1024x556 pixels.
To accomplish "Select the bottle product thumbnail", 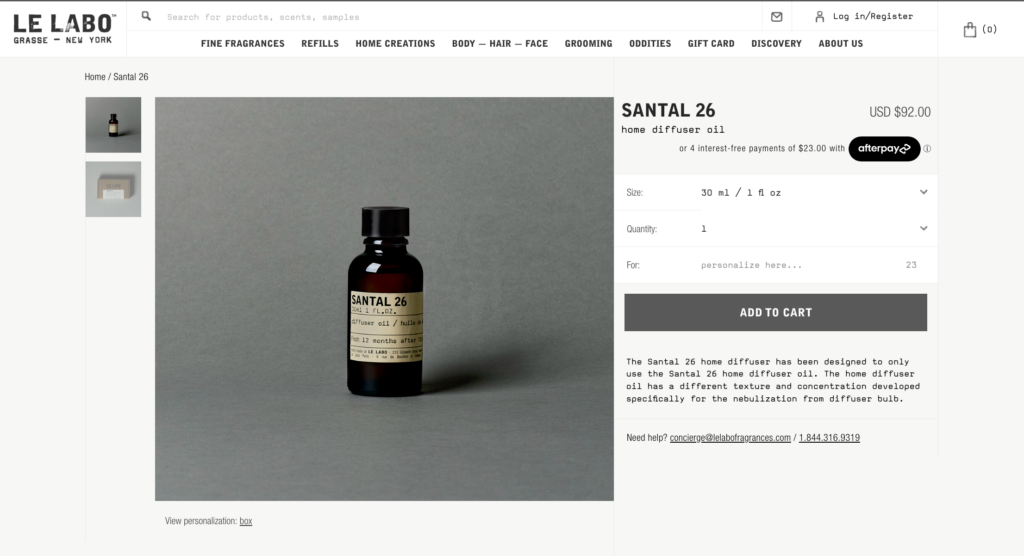I will click(x=113, y=125).
